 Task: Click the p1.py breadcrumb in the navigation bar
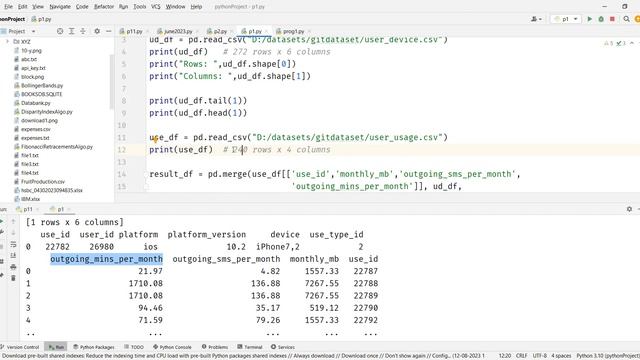41,19
